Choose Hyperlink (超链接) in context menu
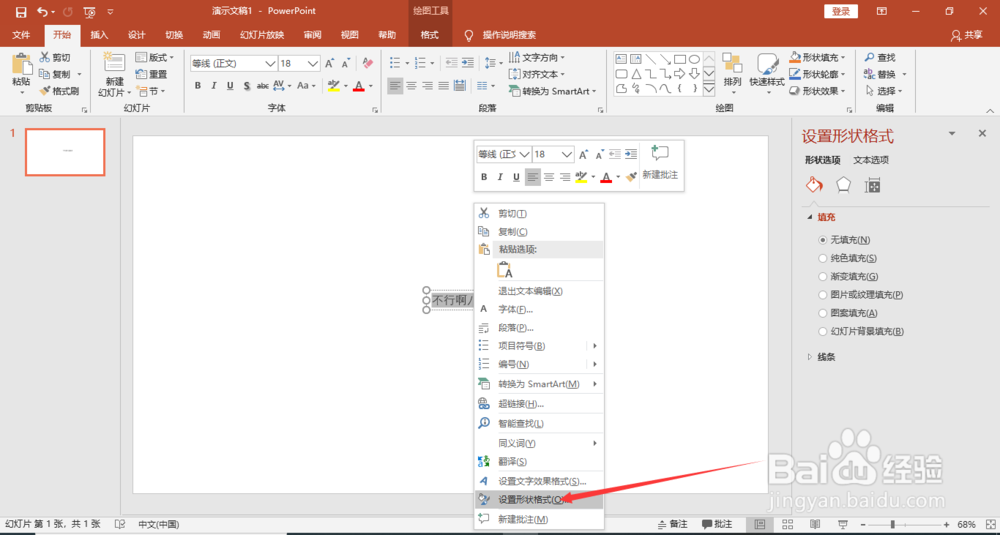 540,404
